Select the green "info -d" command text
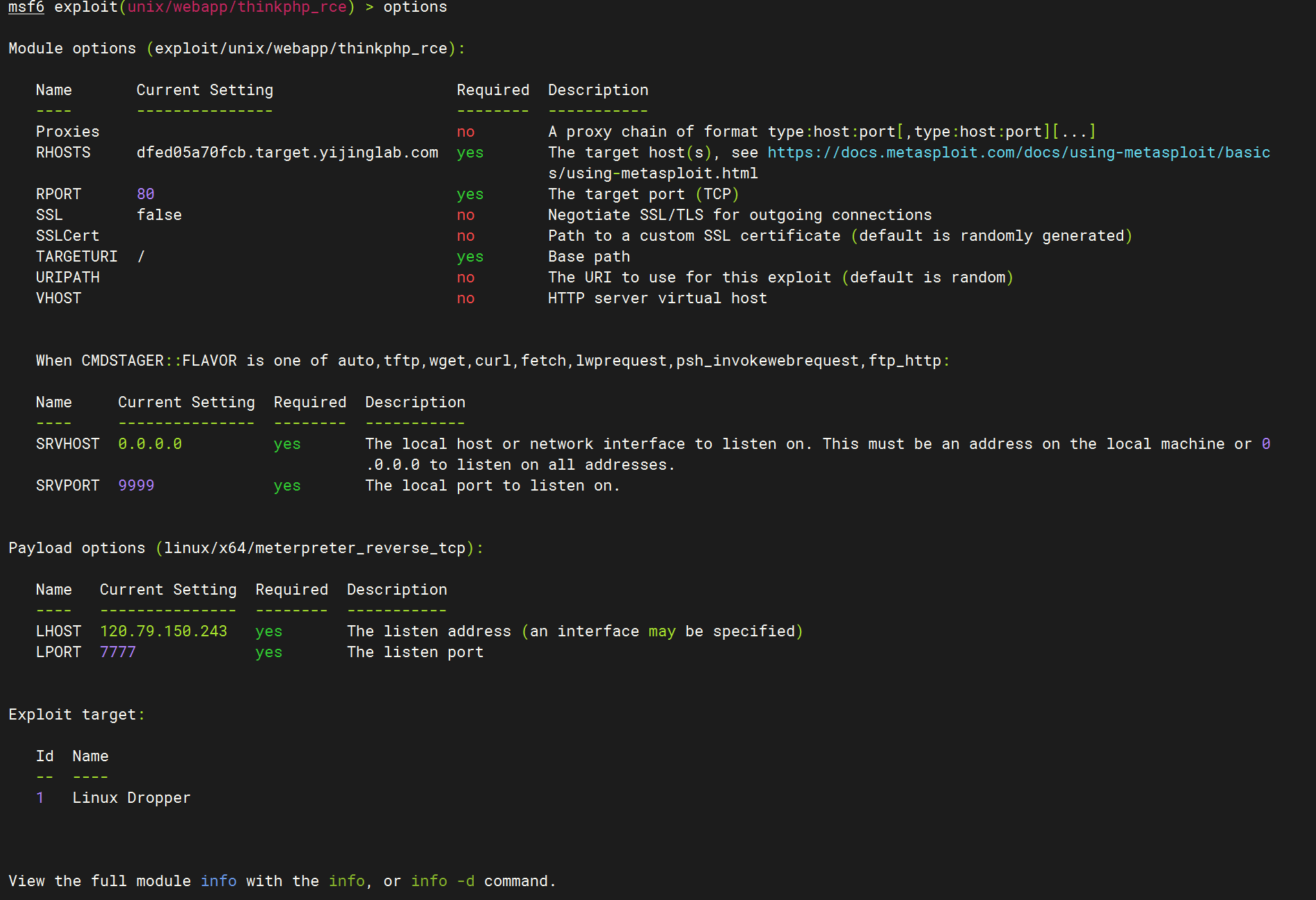The image size is (1316, 900). (443, 881)
